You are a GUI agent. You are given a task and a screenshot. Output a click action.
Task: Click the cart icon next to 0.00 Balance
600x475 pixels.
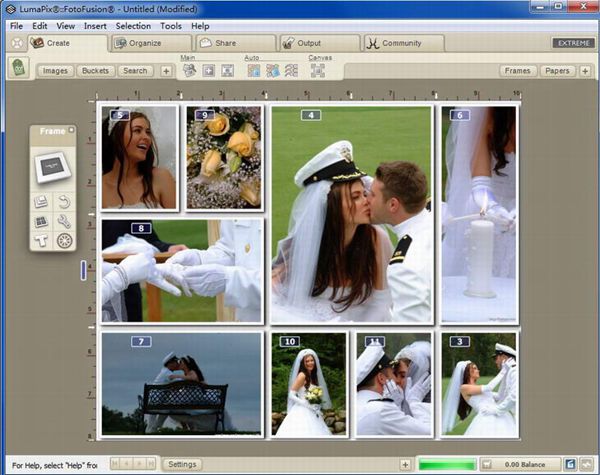[487, 465]
